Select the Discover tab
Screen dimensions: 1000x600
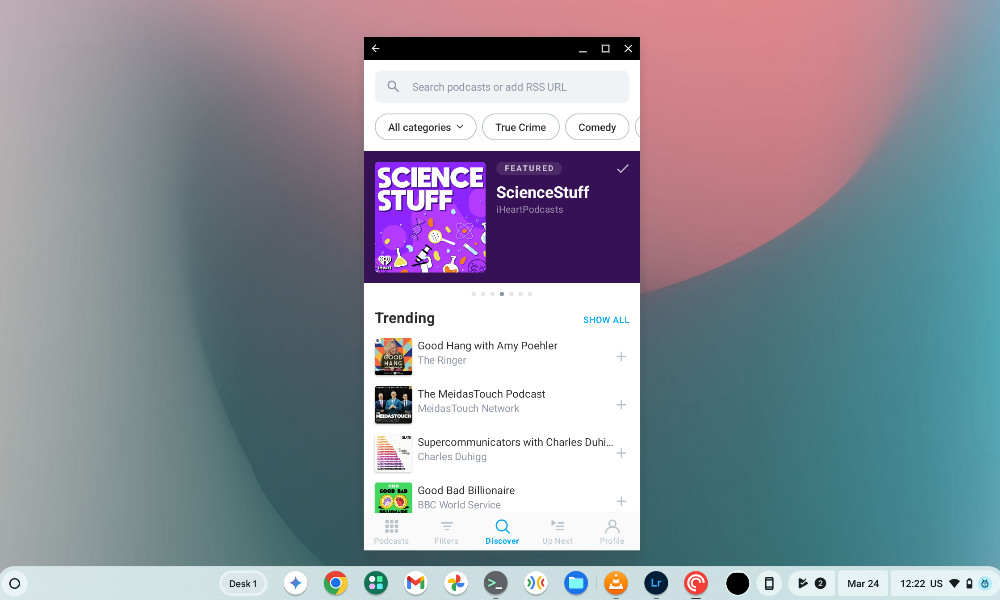tap(502, 532)
